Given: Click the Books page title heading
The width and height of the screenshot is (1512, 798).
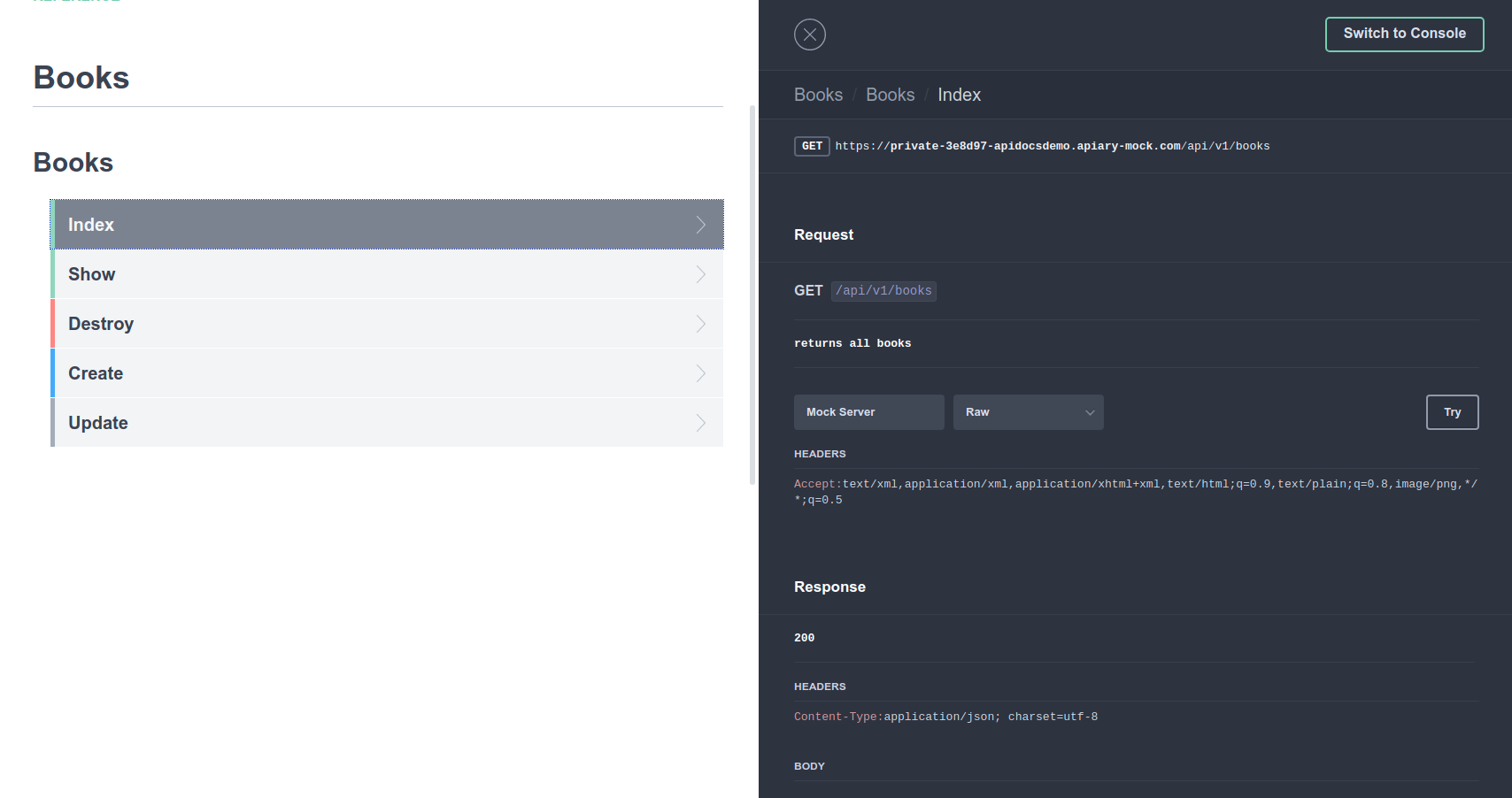Looking at the screenshot, I should tap(81, 78).
